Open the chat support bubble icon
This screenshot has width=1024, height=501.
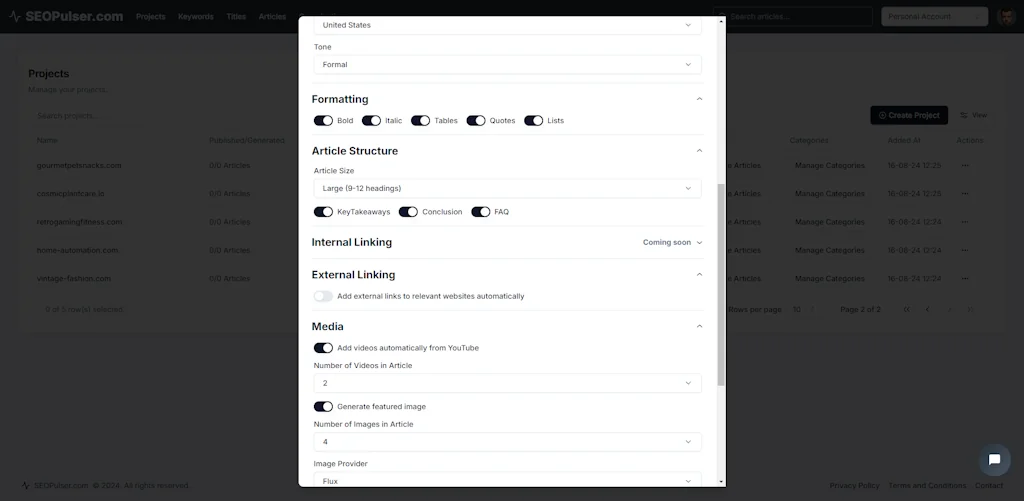pyautogui.click(x=994, y=460)
